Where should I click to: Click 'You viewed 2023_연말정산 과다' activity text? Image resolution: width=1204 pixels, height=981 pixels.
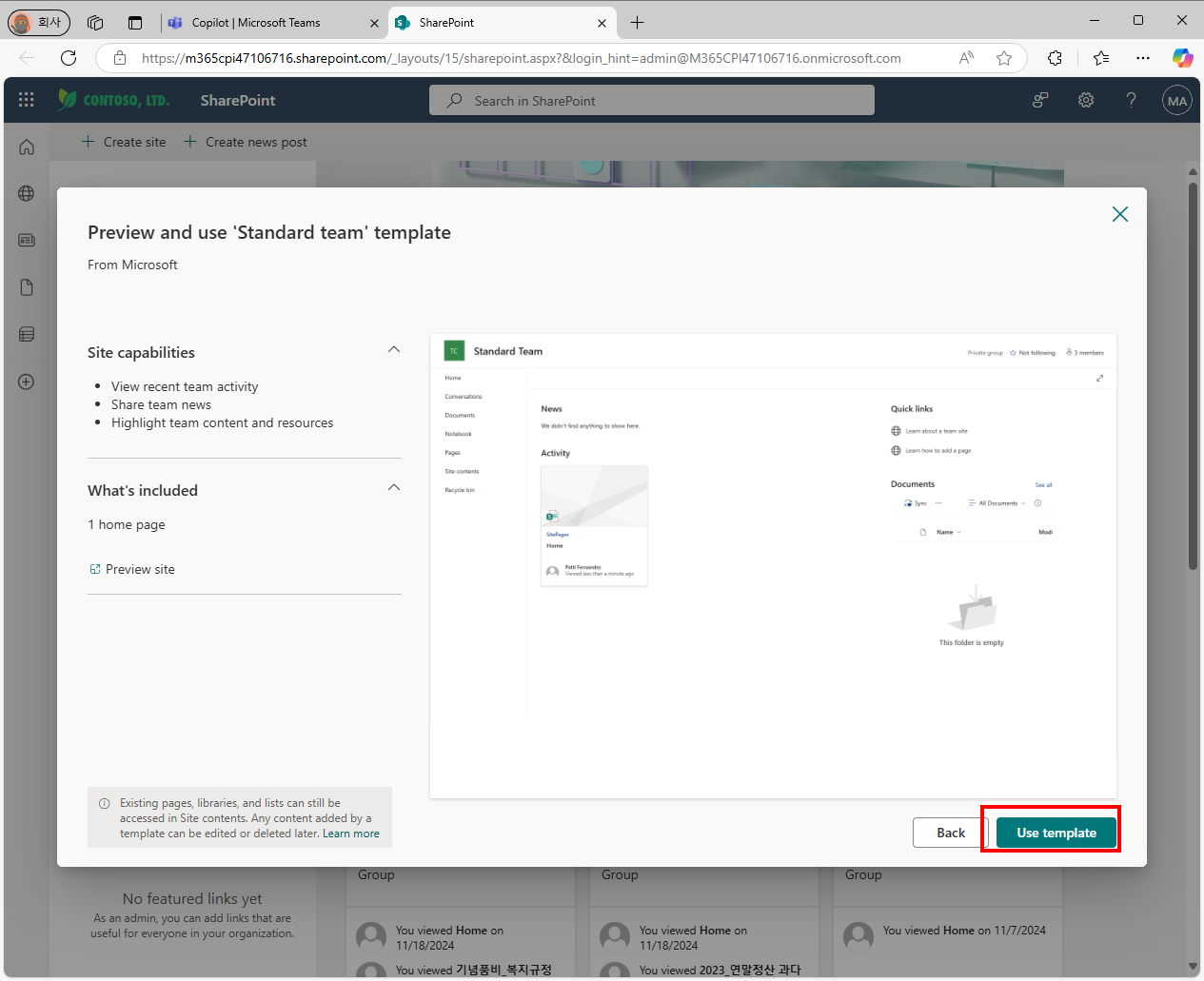point(720,970)
